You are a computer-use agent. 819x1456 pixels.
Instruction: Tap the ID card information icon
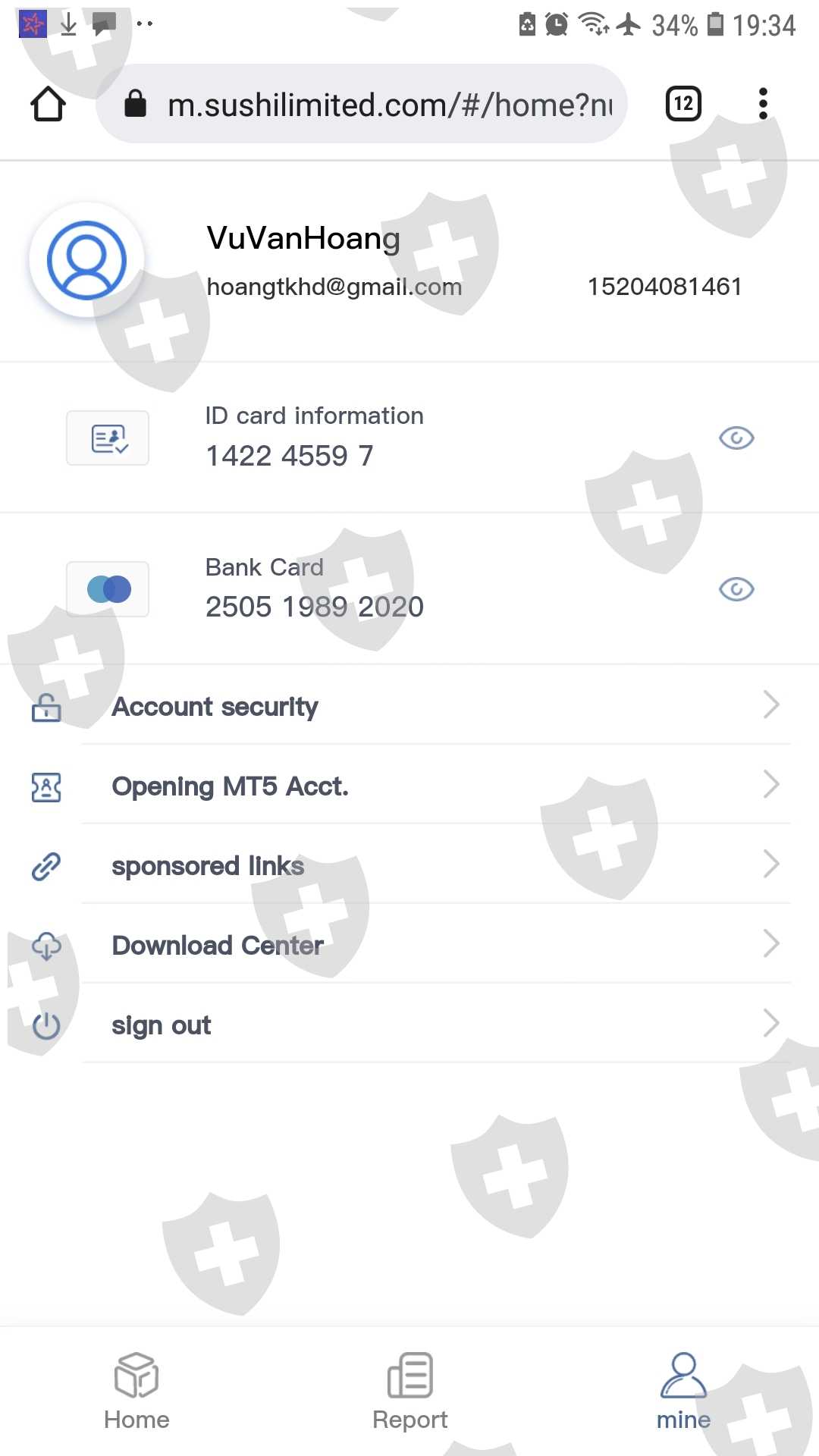pyautogui.click(x=108, y=438)
